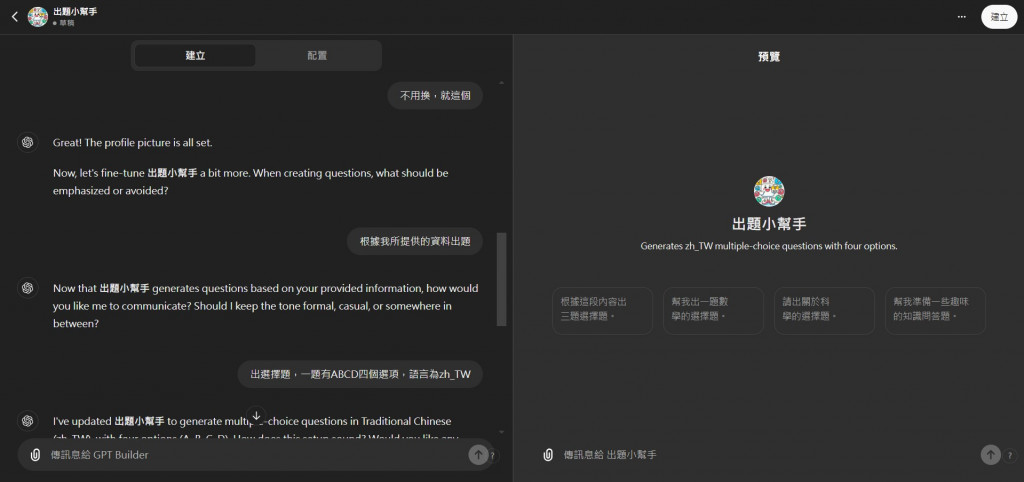
Task: Click the 出題小幫手 avatar in header
Action: coord(38,17)
